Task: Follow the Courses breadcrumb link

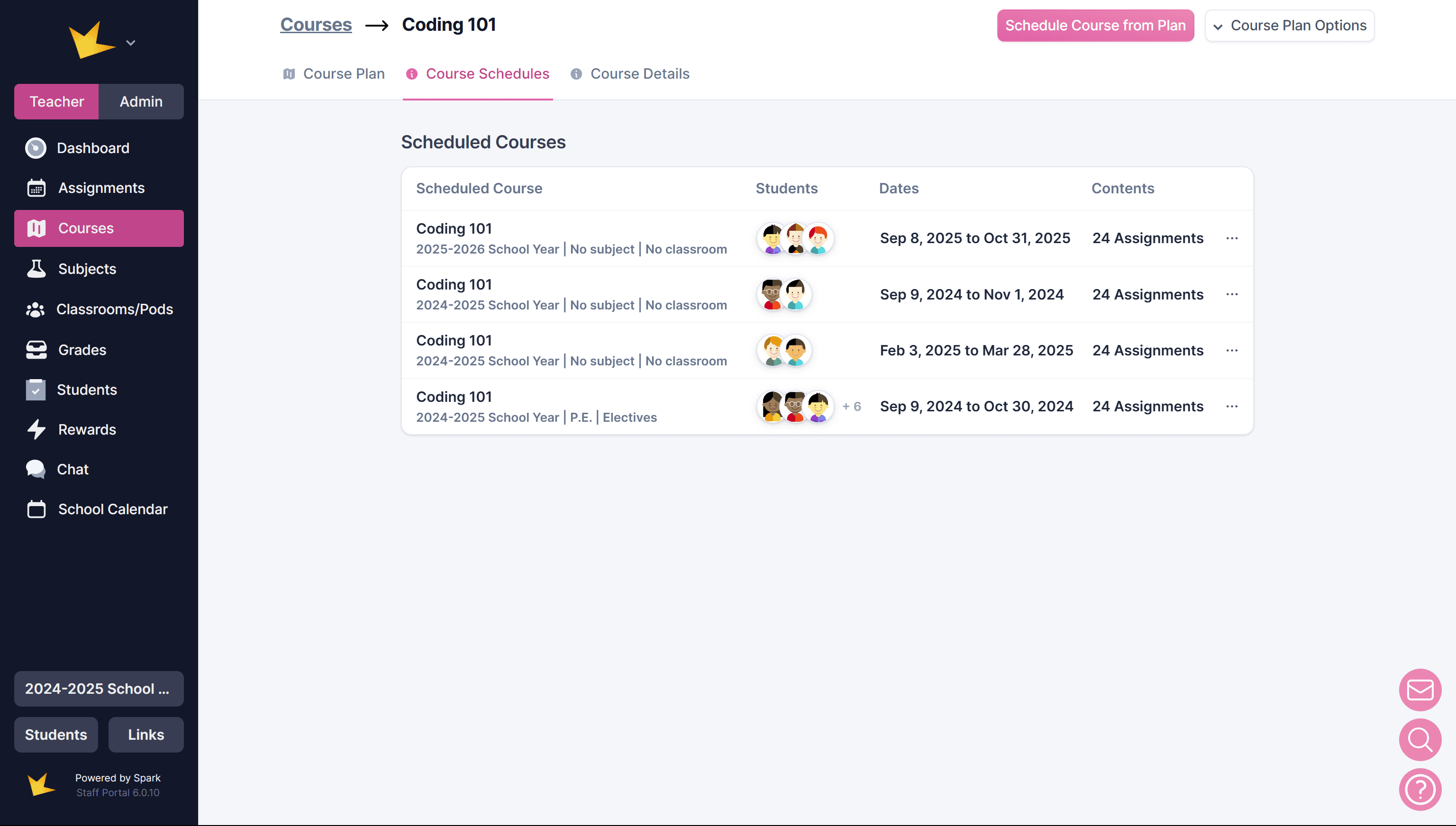Action: point(316,24)
